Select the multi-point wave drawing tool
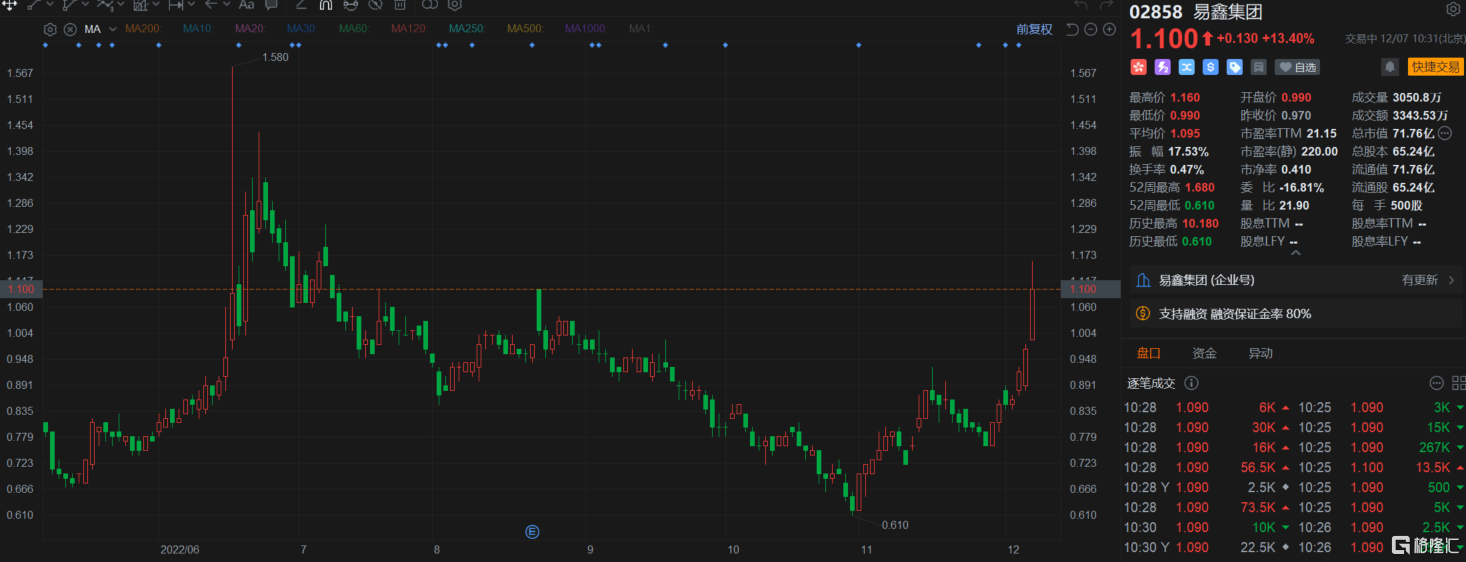 point(106,5)
